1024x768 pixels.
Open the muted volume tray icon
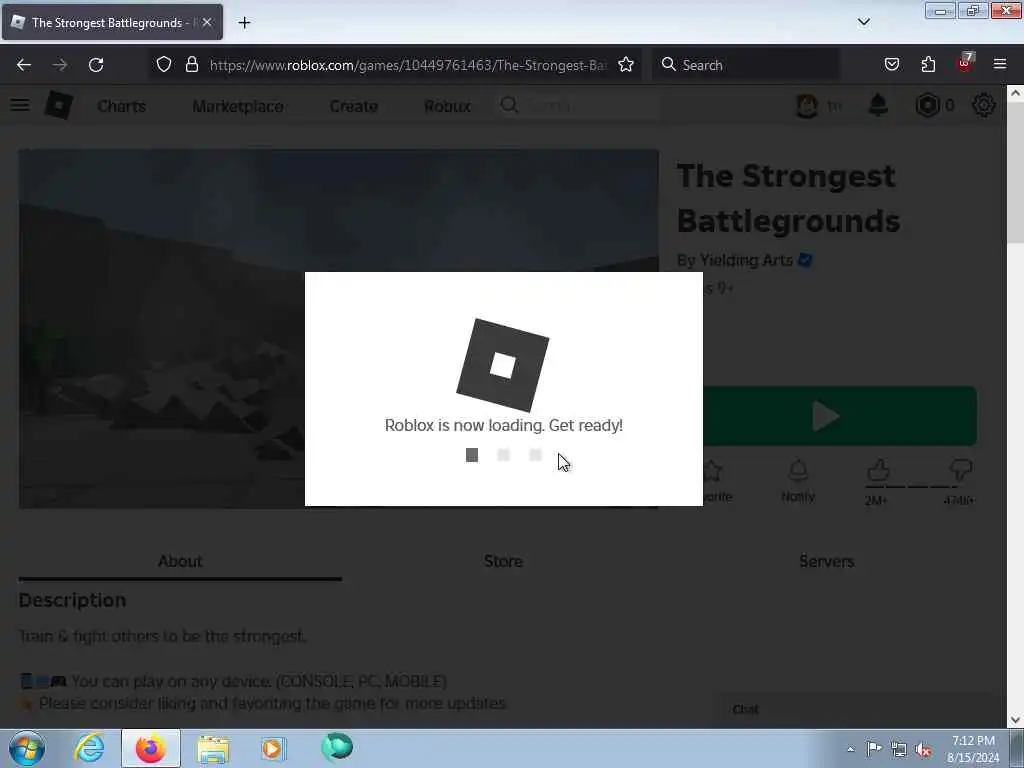[x=923, y=749]
